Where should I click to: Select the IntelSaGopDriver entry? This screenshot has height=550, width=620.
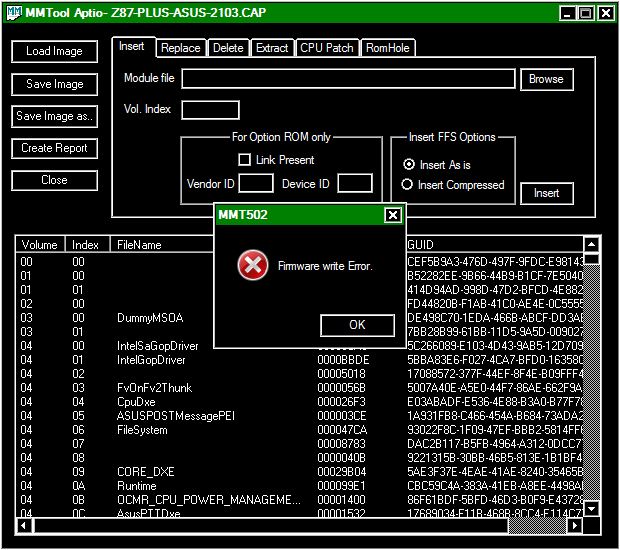coord(301,346)
